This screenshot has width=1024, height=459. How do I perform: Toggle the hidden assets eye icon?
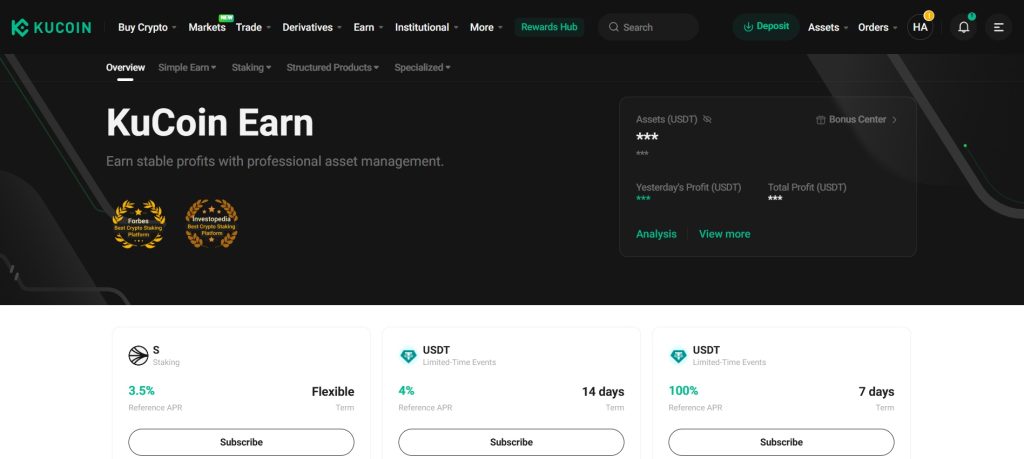pyautogui.click(x=707, y=119)
